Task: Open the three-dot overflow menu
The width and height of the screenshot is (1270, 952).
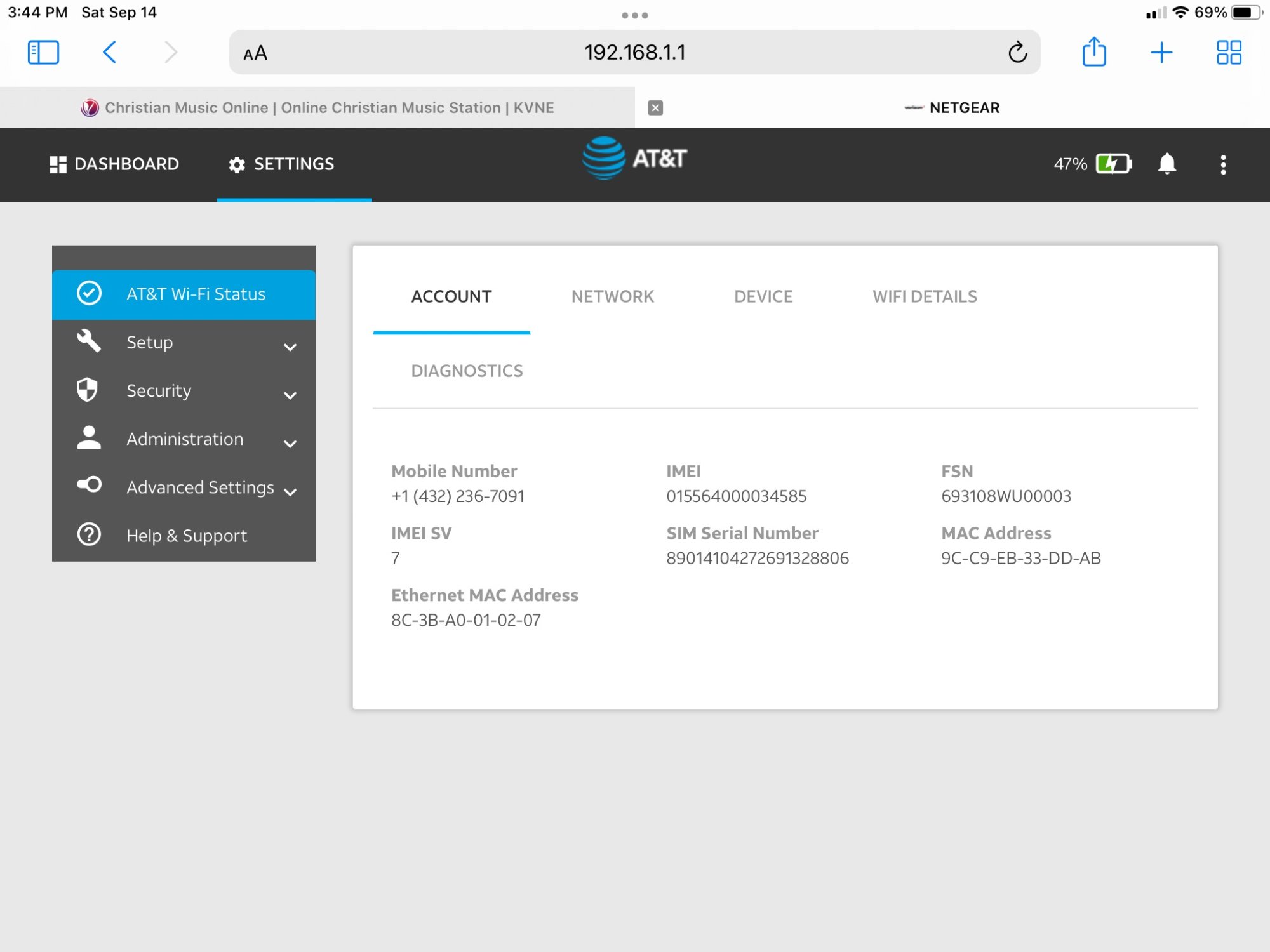Action: click(x=1223, y=164)
